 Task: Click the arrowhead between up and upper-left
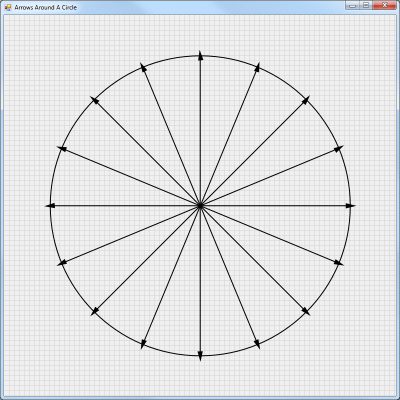[x=143, y=67]
